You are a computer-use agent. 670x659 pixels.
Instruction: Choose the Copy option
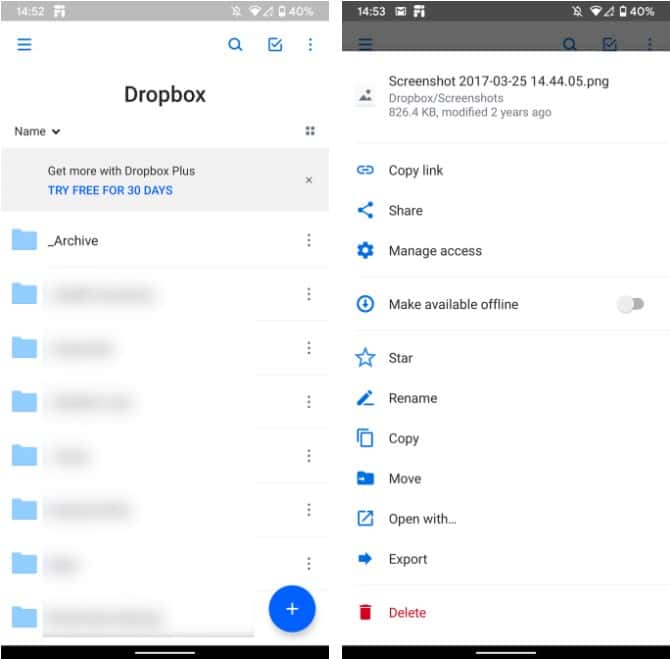click(x=506, y=438)
